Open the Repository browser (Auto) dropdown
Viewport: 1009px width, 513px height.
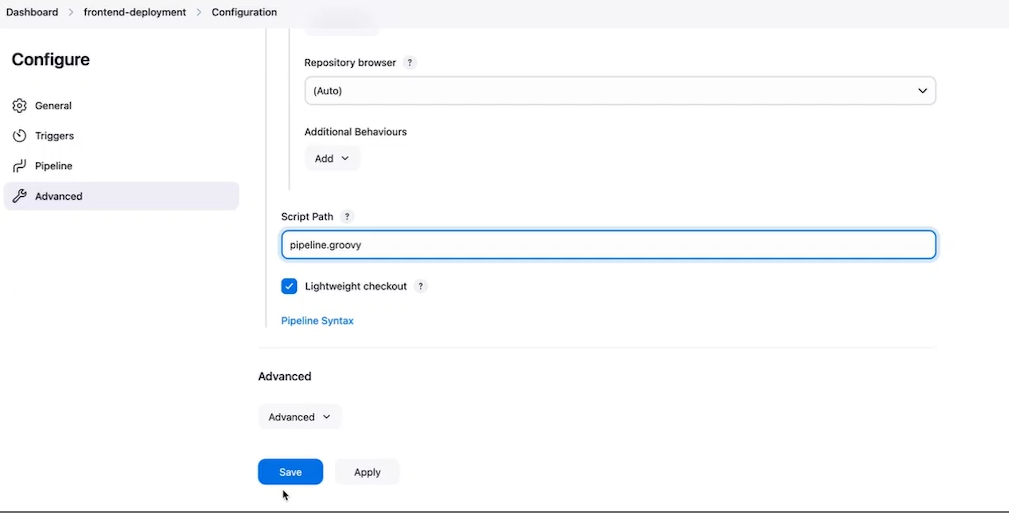tap(620, 91)
